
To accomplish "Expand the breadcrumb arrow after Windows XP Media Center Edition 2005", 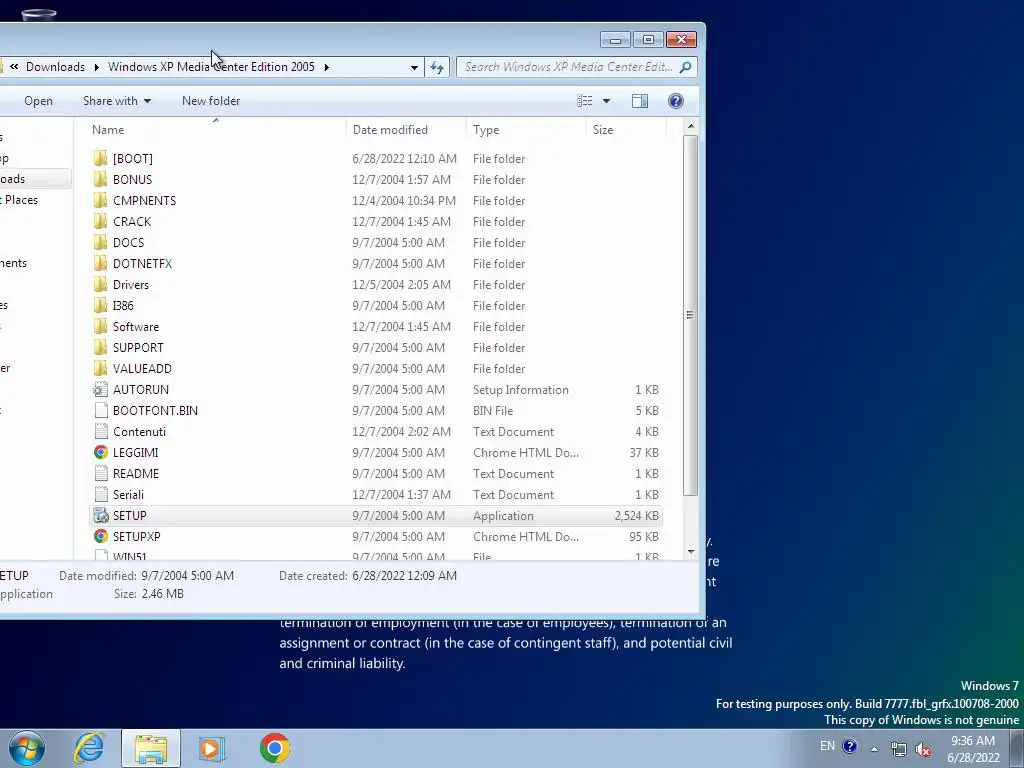I will click(327, 67).
